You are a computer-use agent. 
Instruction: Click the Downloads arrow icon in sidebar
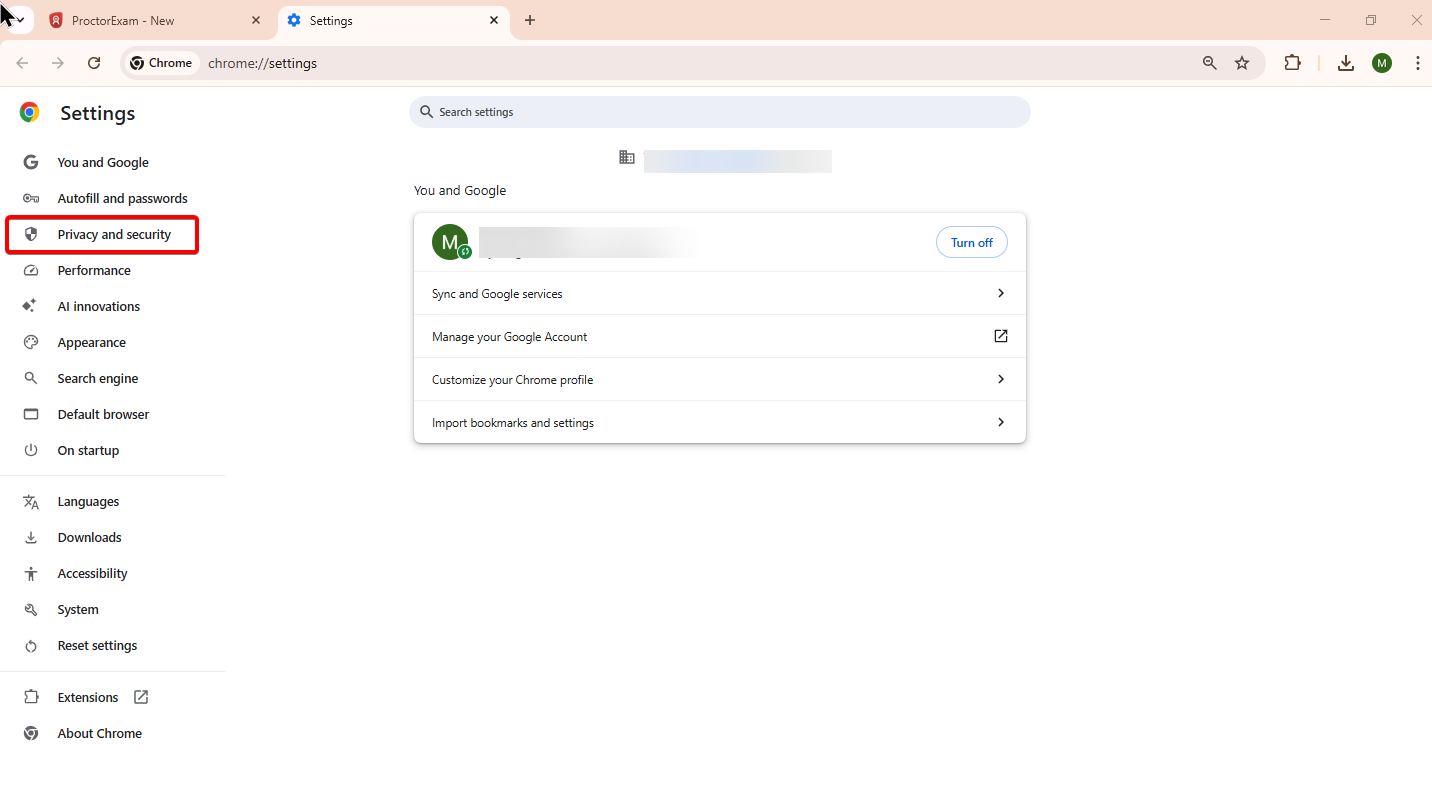31,537
